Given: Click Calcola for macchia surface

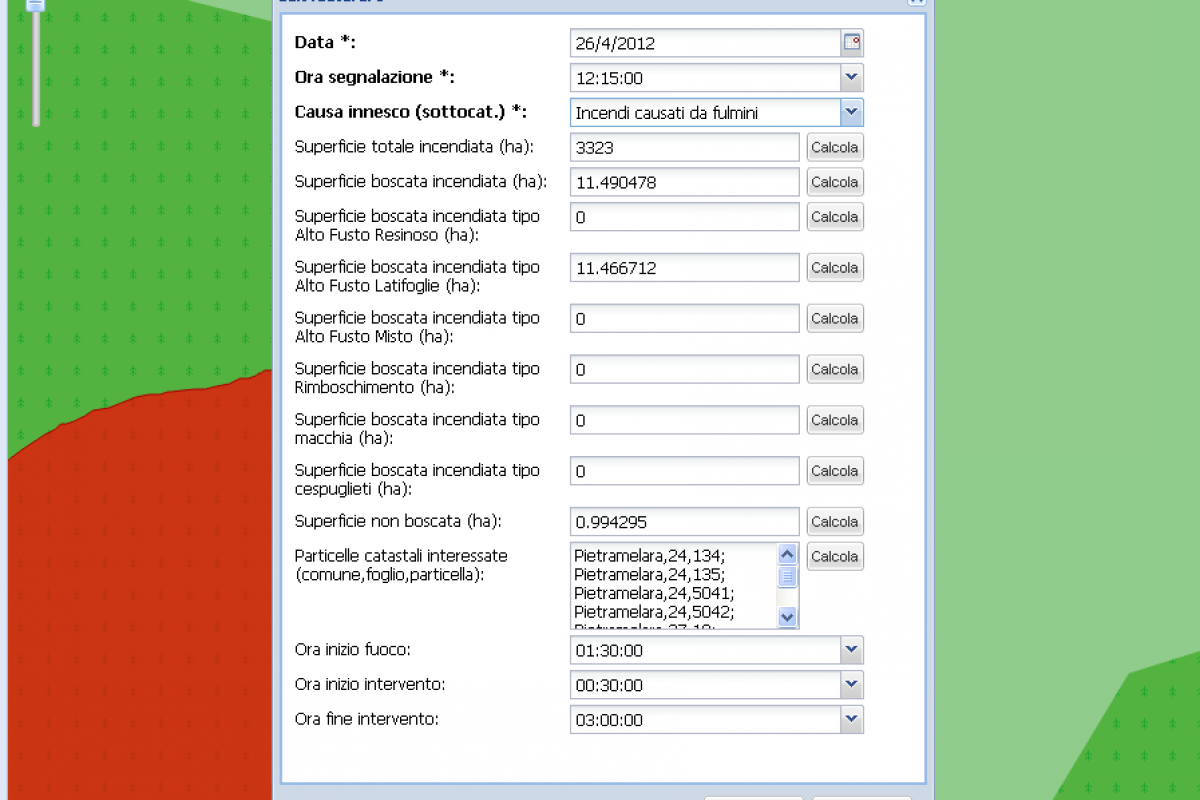Looking at the screenshot, I should [835, 420].
